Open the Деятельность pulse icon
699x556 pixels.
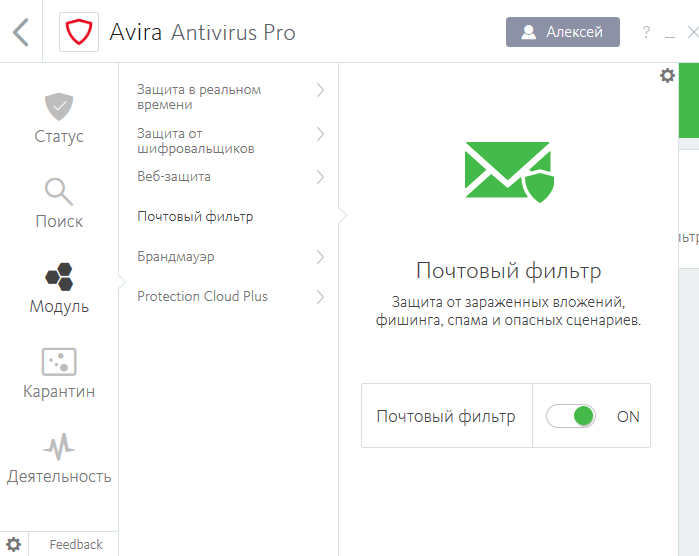tap(59, 447)
